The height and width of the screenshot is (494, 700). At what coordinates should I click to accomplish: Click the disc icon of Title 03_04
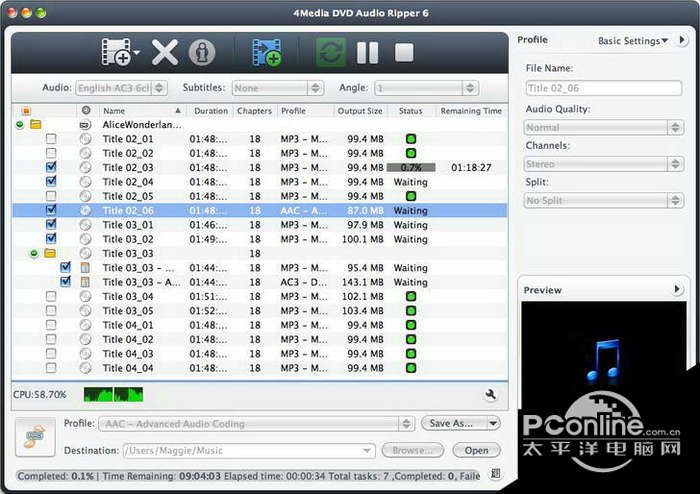[85, 296]
